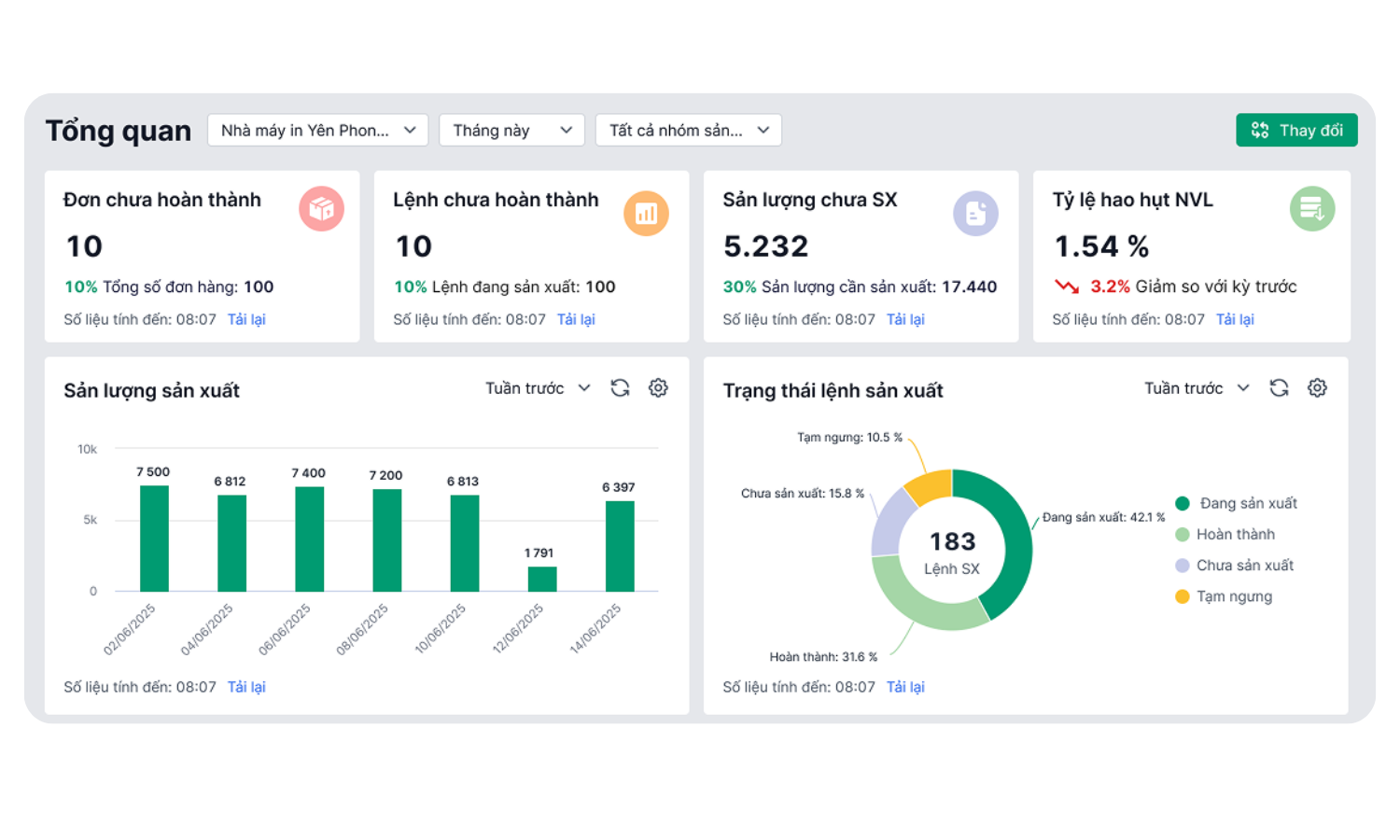
Task: Click the 1 791 bar for 12/06/2025
Action: pos(542,579)
